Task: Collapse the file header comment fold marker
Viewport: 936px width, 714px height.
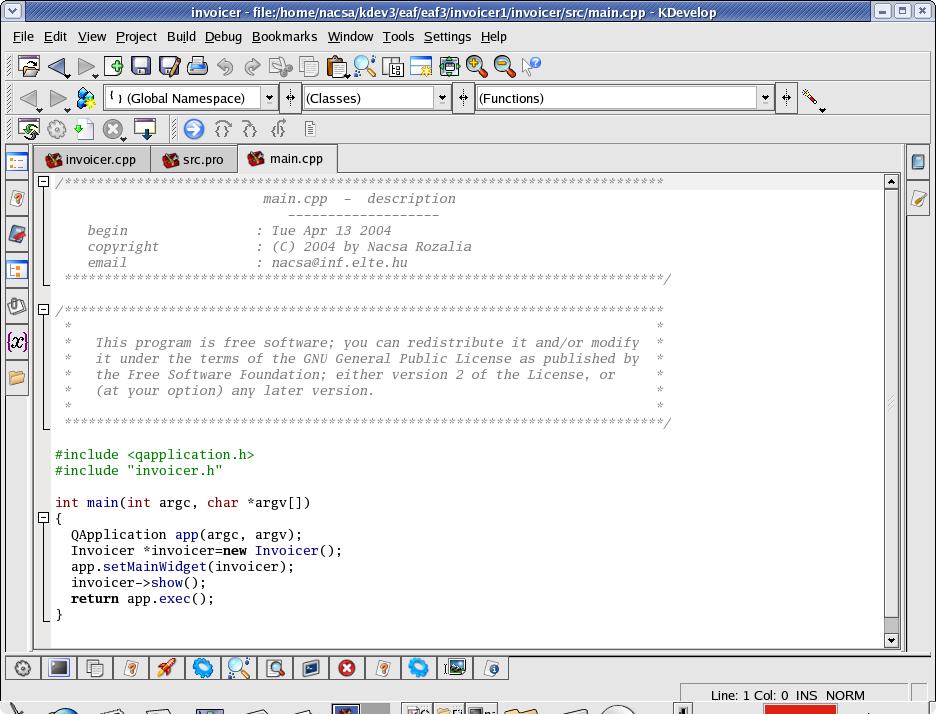Action: [43, 181]
